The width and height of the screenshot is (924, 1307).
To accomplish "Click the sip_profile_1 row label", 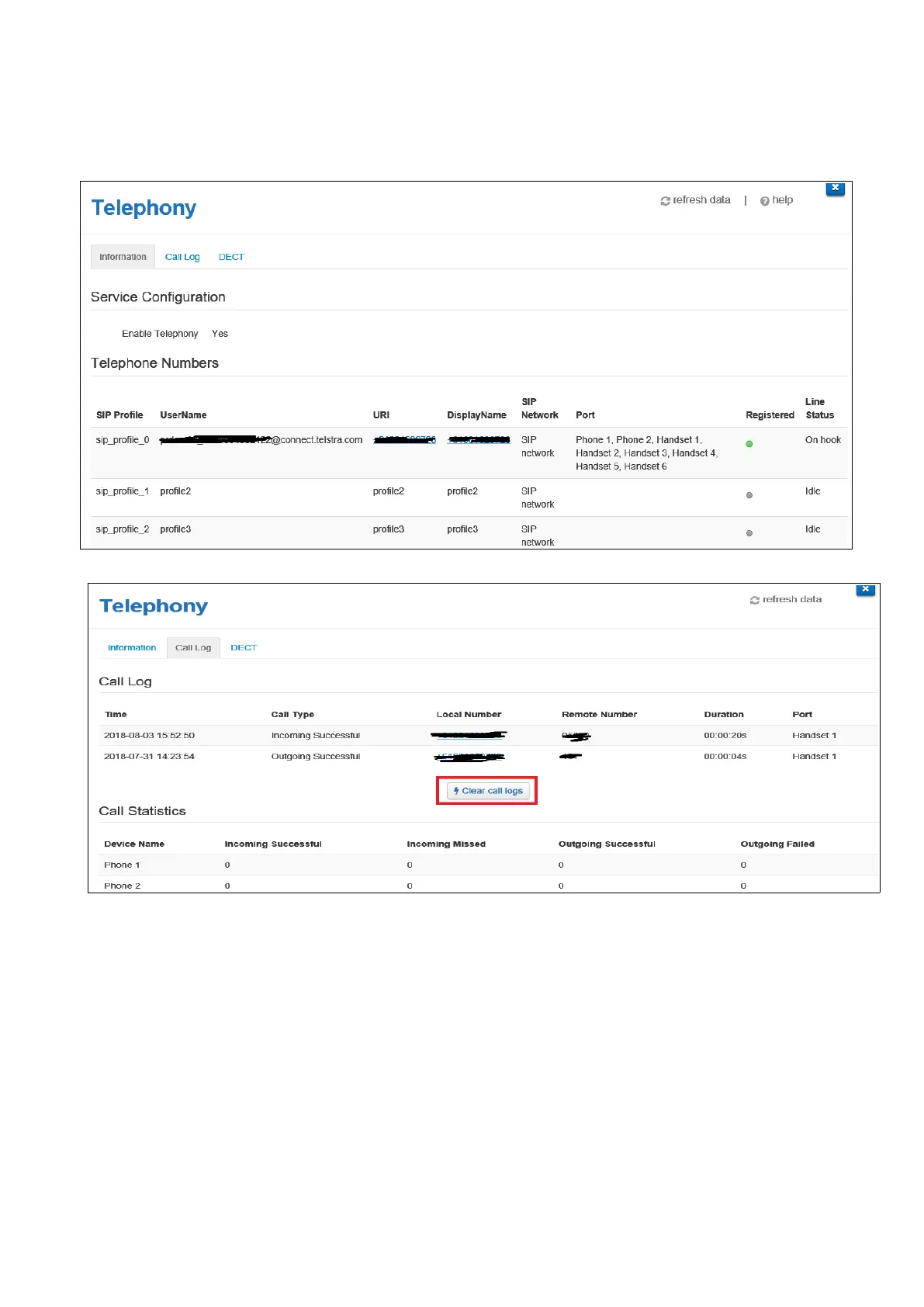I will pos(123,491).
